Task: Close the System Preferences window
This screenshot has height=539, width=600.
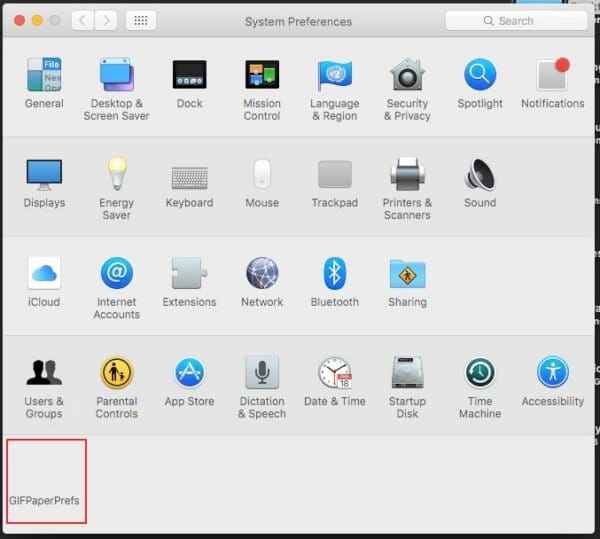Action: (x=20, y=20)
